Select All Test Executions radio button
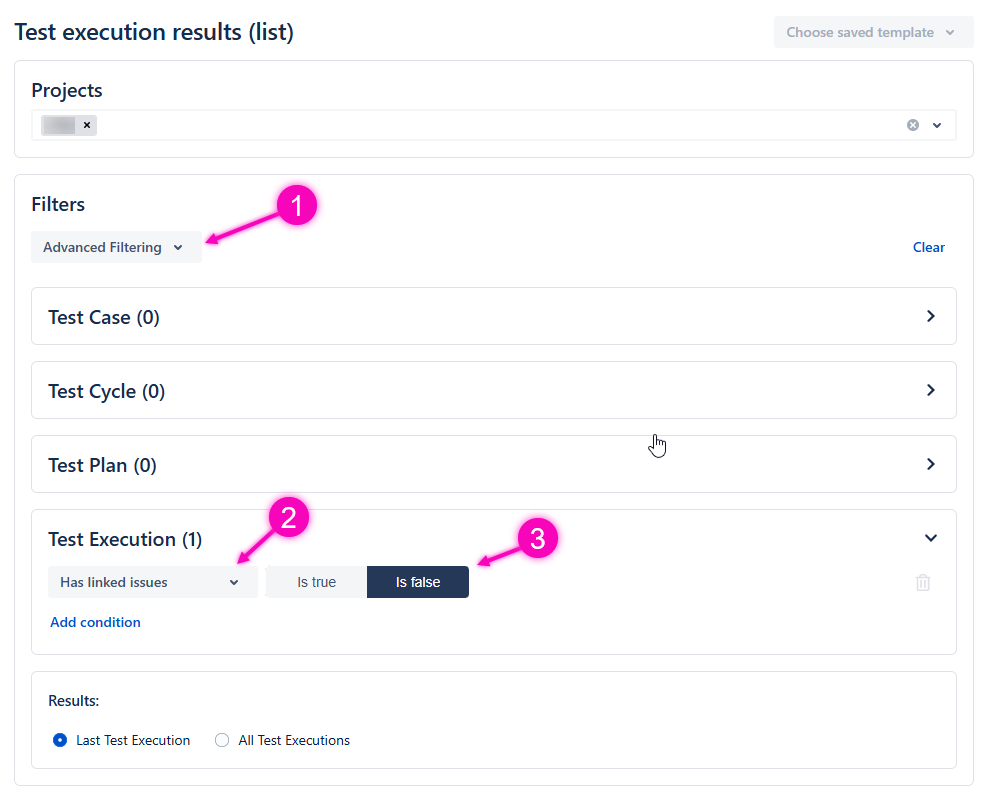This screenshot has width=987, height=794. (x=223, y=740)
